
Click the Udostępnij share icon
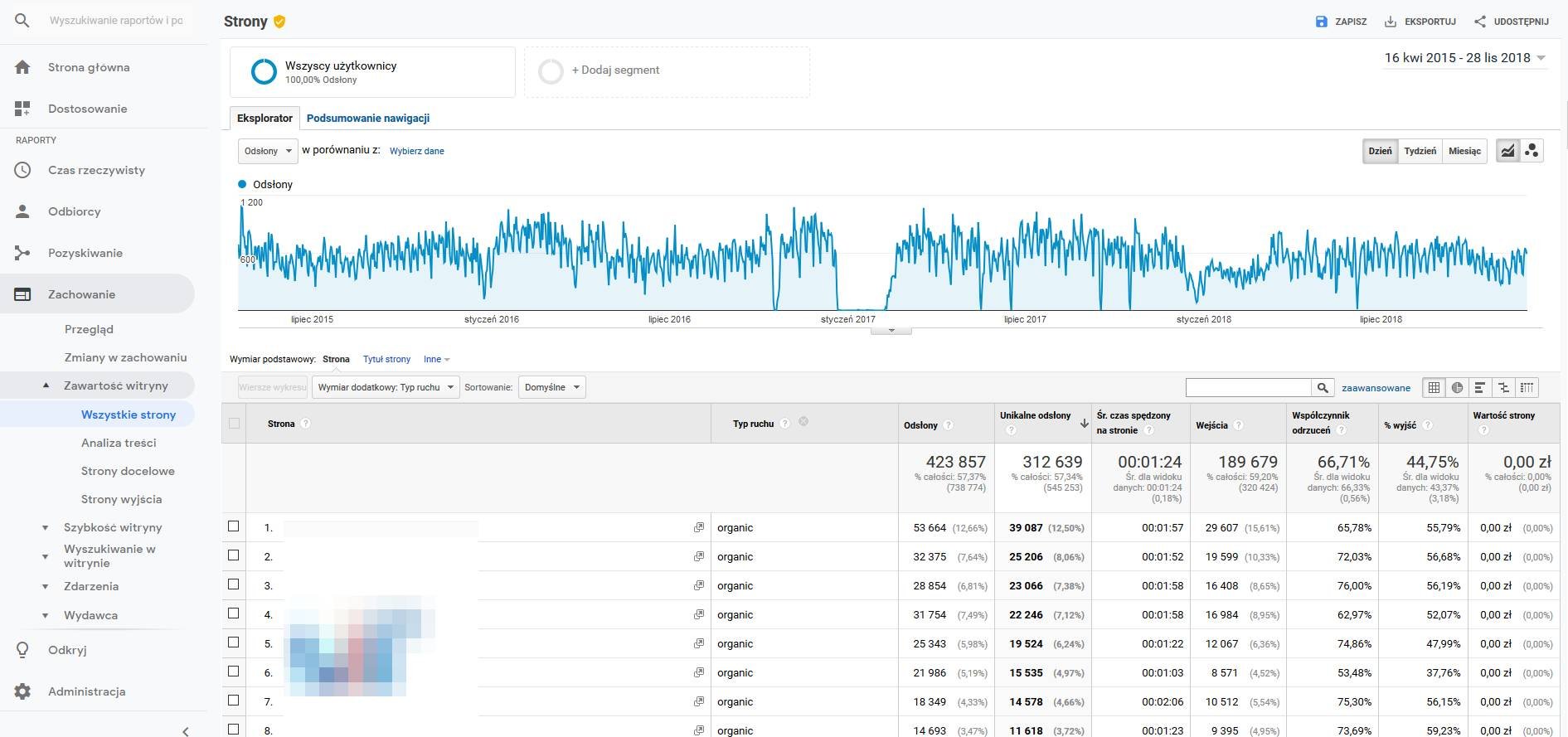pos(1479,22)
